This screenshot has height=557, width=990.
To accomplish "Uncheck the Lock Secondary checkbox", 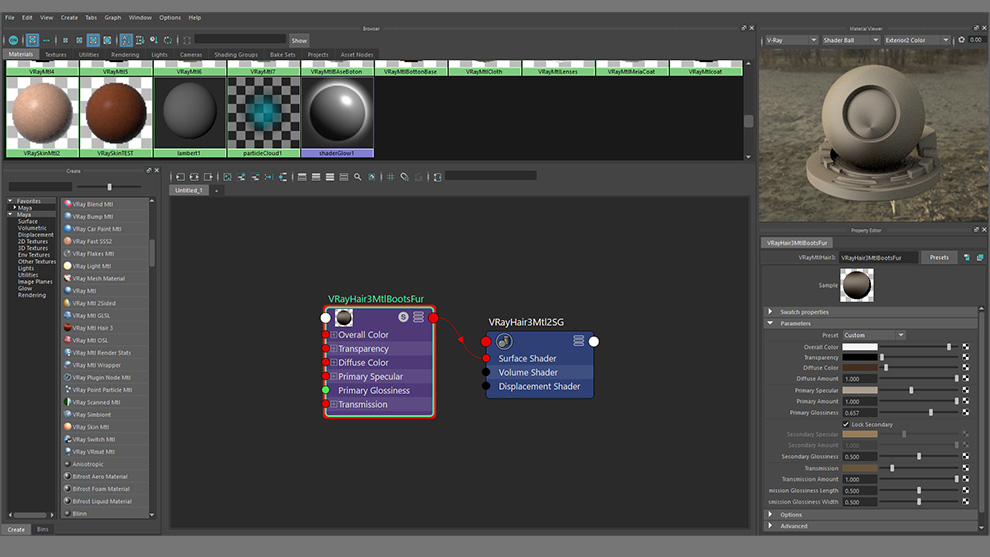I will [846, 424].
